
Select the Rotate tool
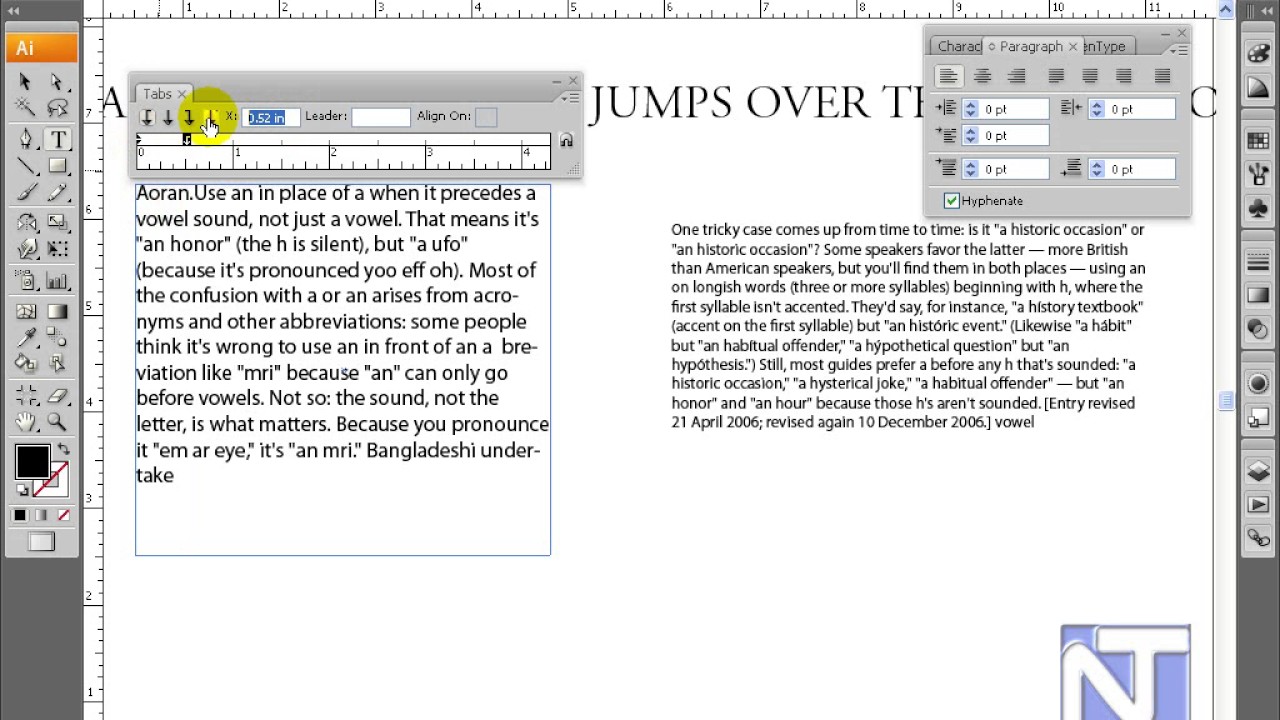point(25,222)
